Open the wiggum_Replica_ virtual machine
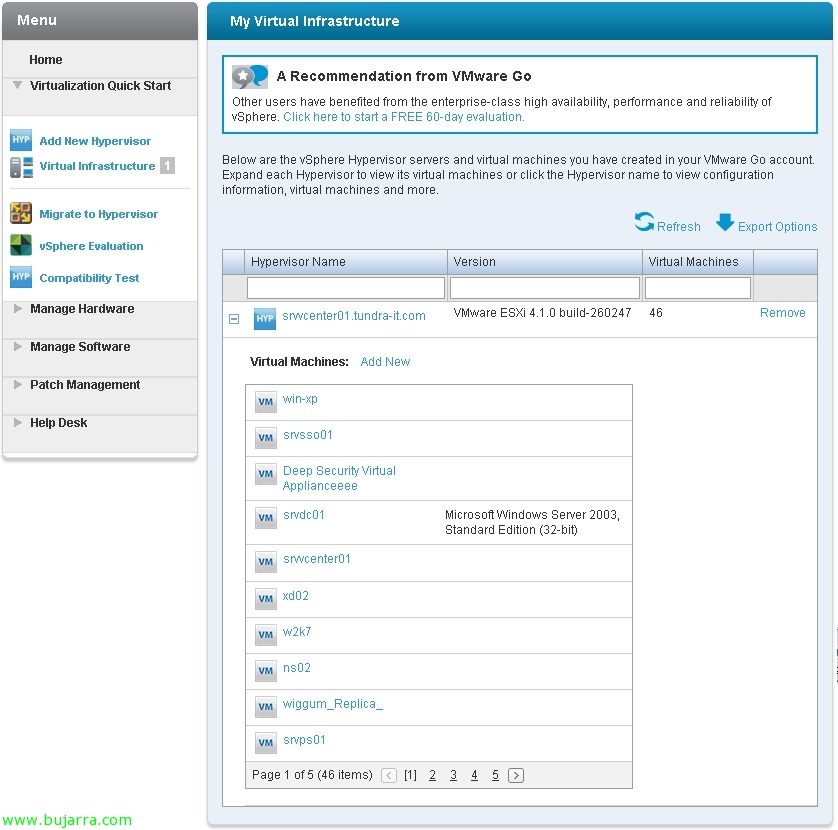 [332, 704]
